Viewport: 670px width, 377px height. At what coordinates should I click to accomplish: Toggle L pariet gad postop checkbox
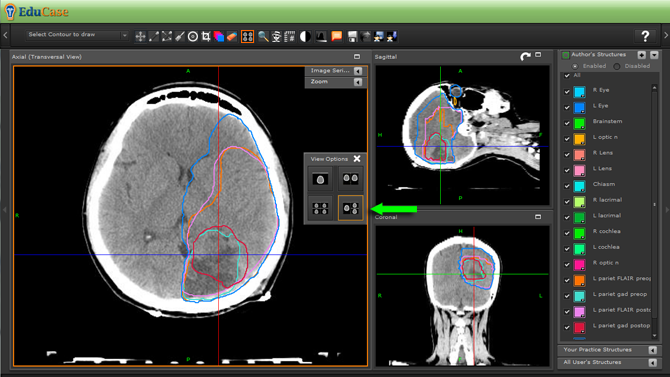click(567, 327)
